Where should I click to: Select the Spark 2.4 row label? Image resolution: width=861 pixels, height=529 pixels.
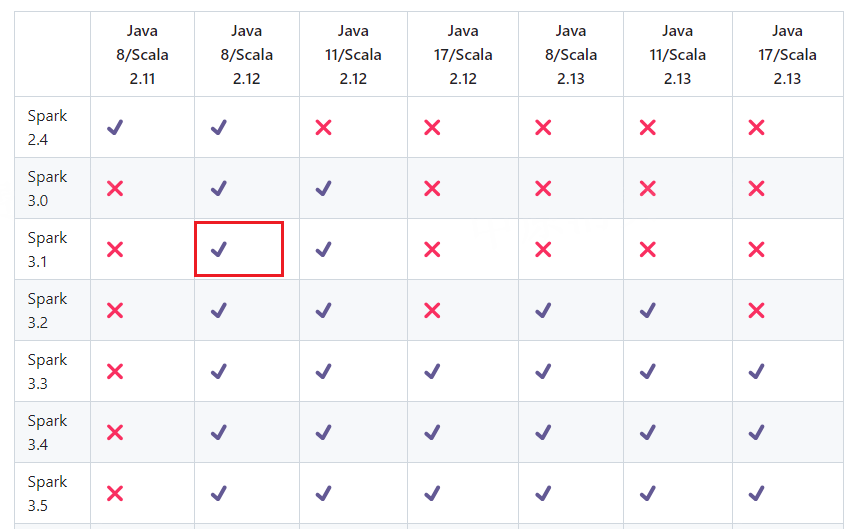pyautogui.click(x=47, y=127)
